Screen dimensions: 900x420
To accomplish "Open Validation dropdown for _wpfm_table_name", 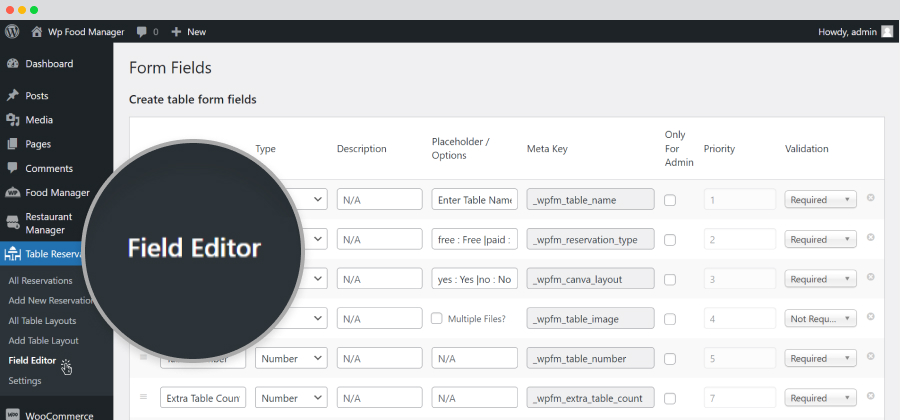I will 820,200.
